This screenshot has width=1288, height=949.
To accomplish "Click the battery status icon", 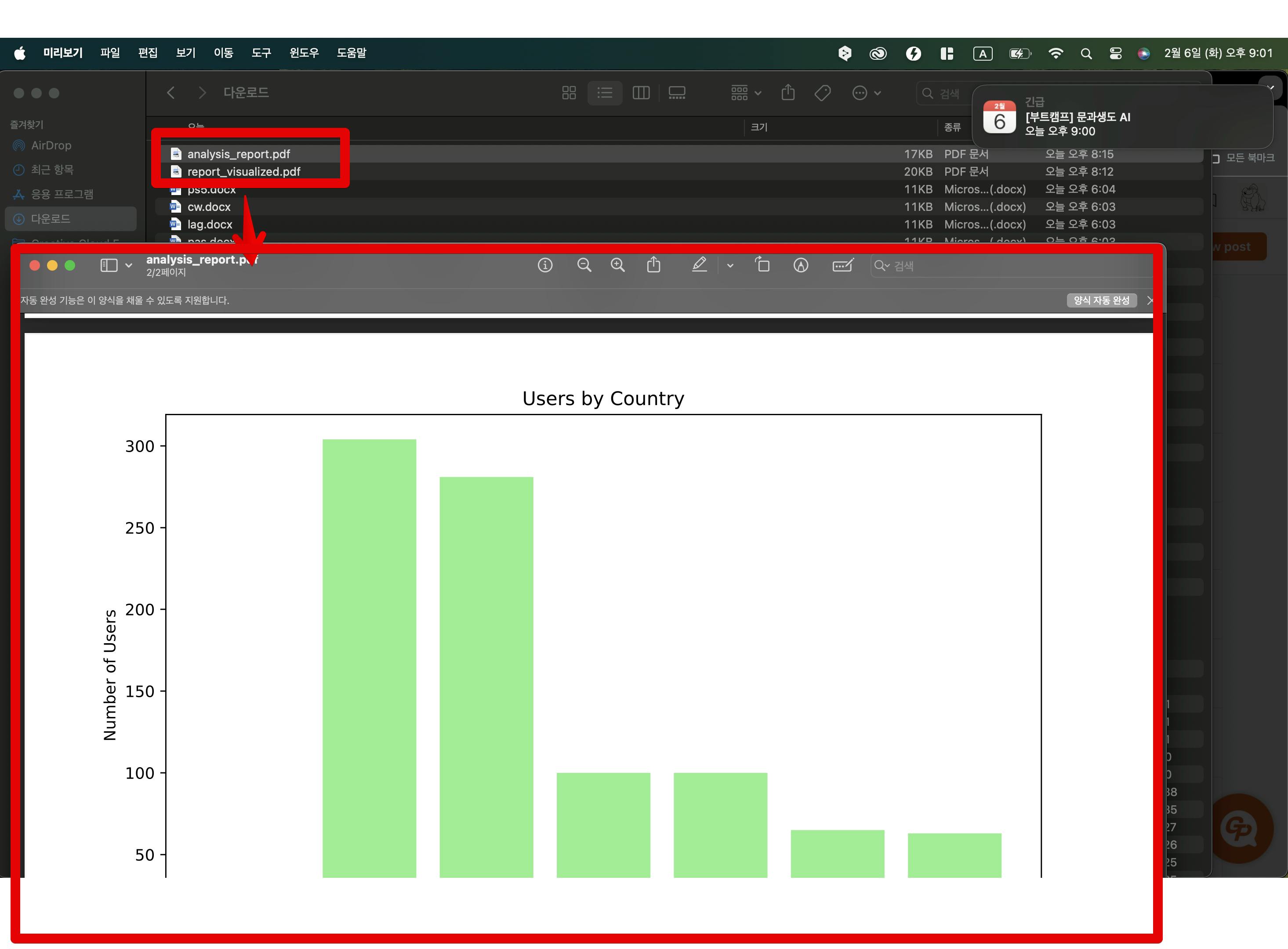I will (1020, 54).
